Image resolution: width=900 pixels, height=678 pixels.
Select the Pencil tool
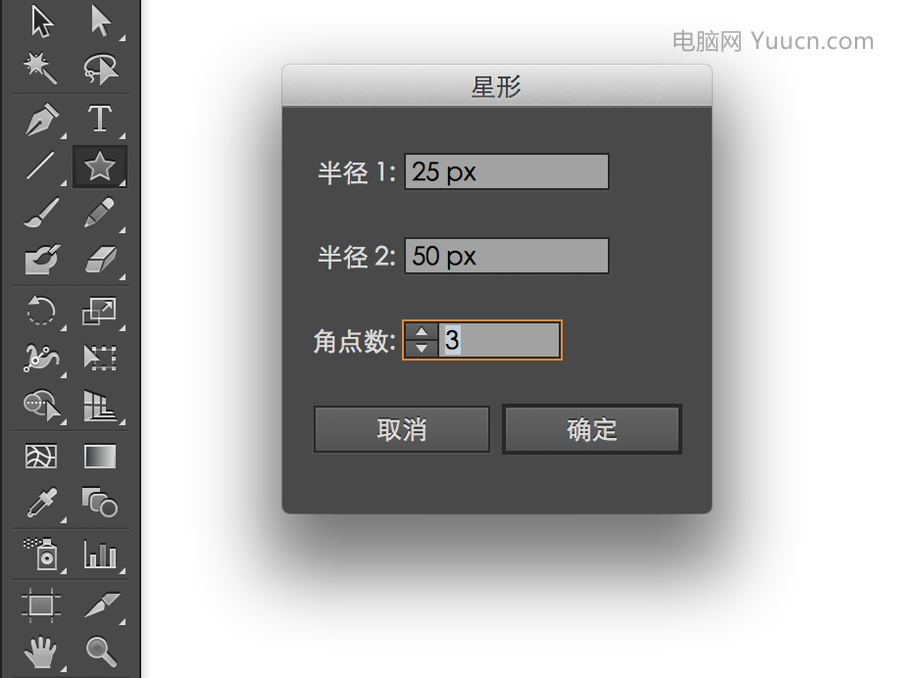tap(99, 212)
